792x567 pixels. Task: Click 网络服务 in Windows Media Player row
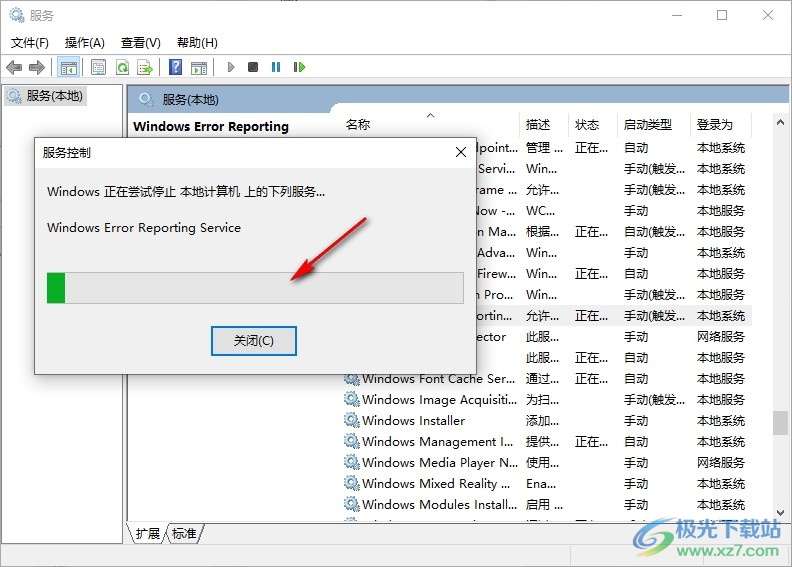pos(720,462)
